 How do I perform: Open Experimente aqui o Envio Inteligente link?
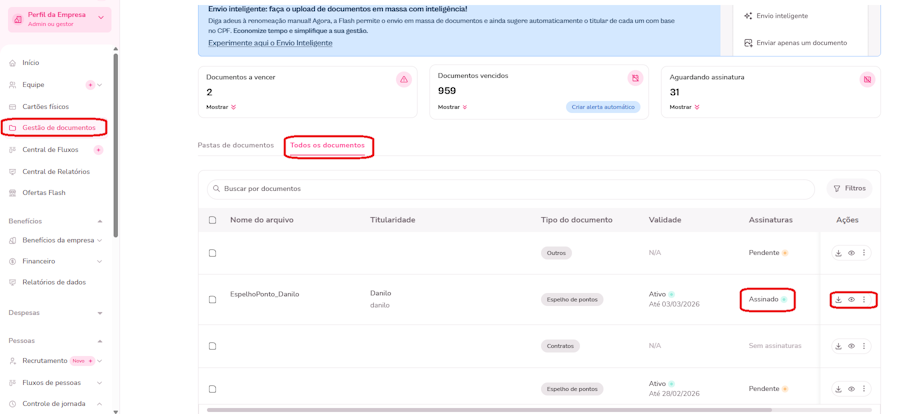pos(270,43)
